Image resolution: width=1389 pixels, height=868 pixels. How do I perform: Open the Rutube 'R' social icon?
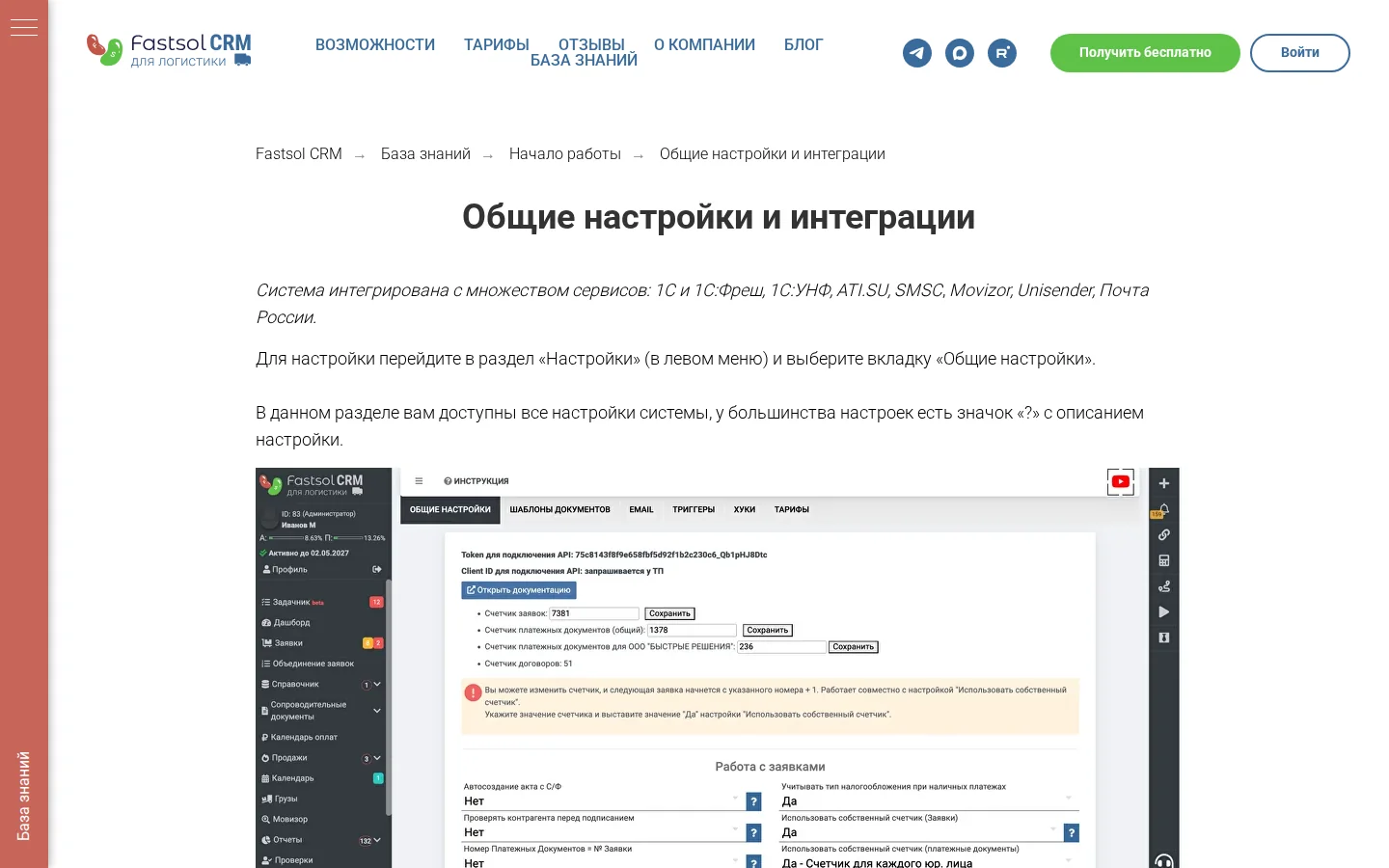coord(1002,53)
